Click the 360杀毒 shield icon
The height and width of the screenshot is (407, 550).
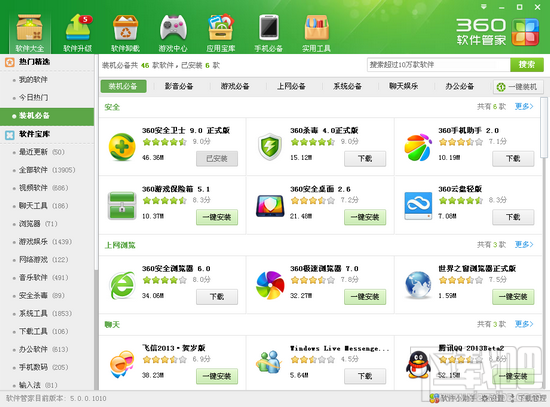click(x=270, y=147)
